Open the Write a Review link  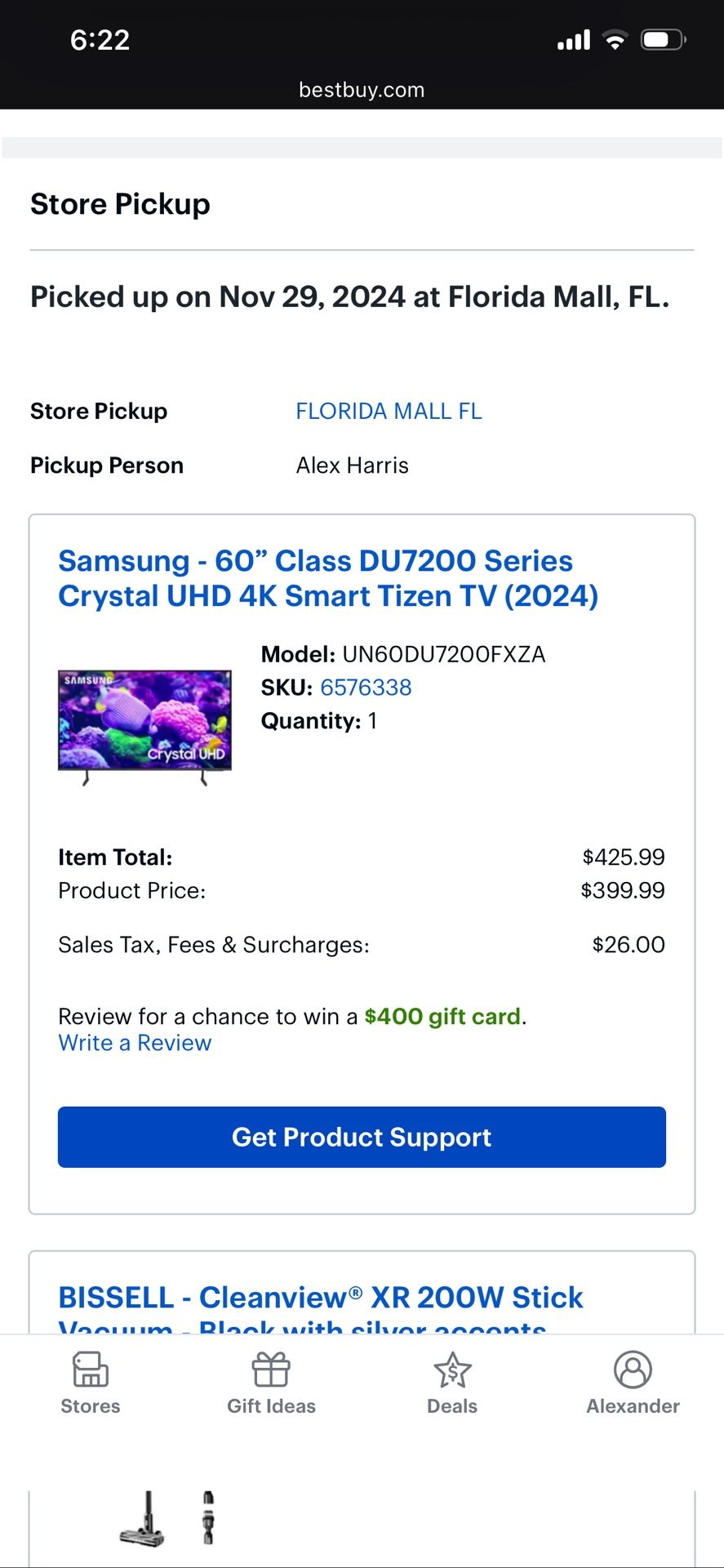pyautogui.click(x=135, y=1043)
